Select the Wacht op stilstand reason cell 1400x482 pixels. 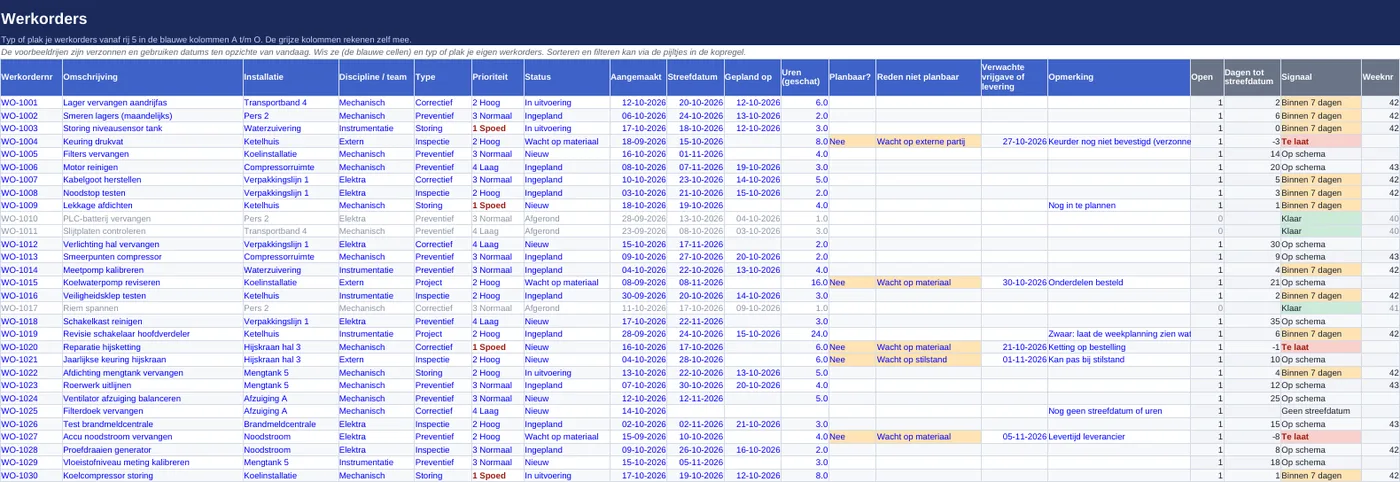[x=928, y=360]
